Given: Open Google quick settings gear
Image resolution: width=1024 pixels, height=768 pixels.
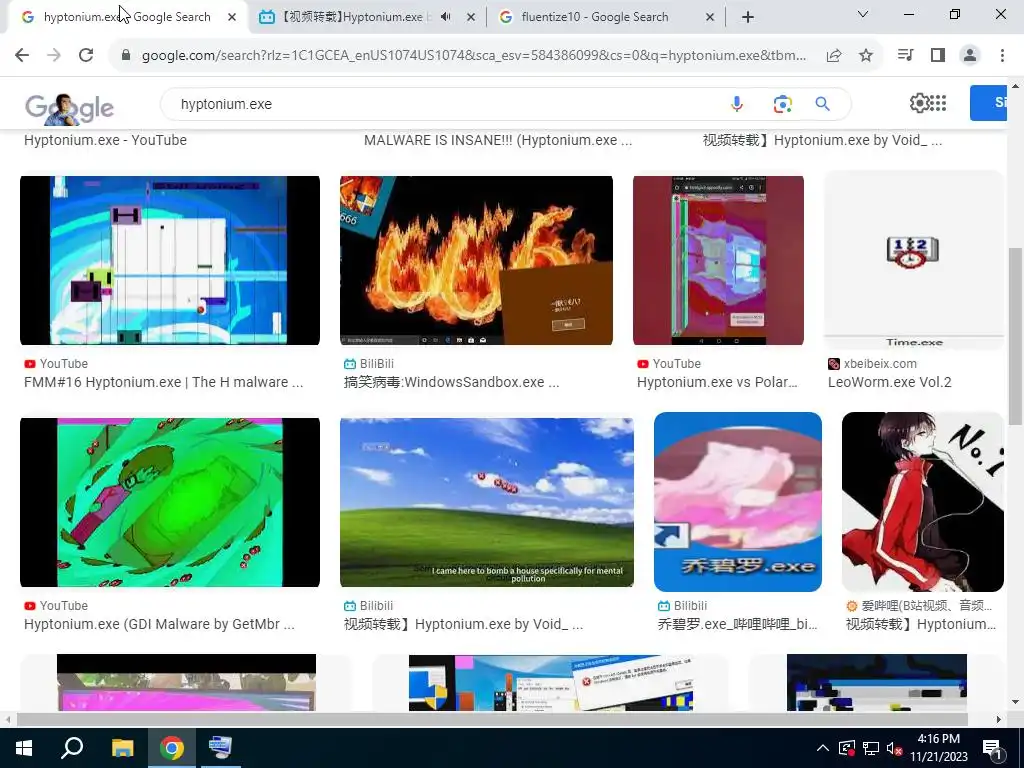Looking at the screenshot, I should click(920, 103).
